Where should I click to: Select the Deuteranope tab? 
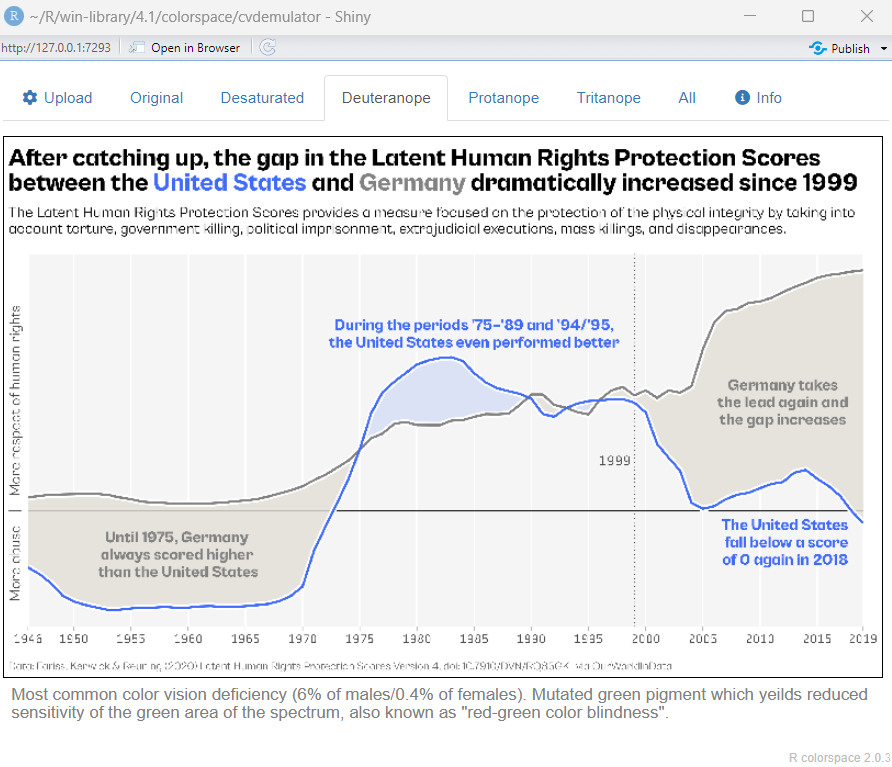(386, 98)
